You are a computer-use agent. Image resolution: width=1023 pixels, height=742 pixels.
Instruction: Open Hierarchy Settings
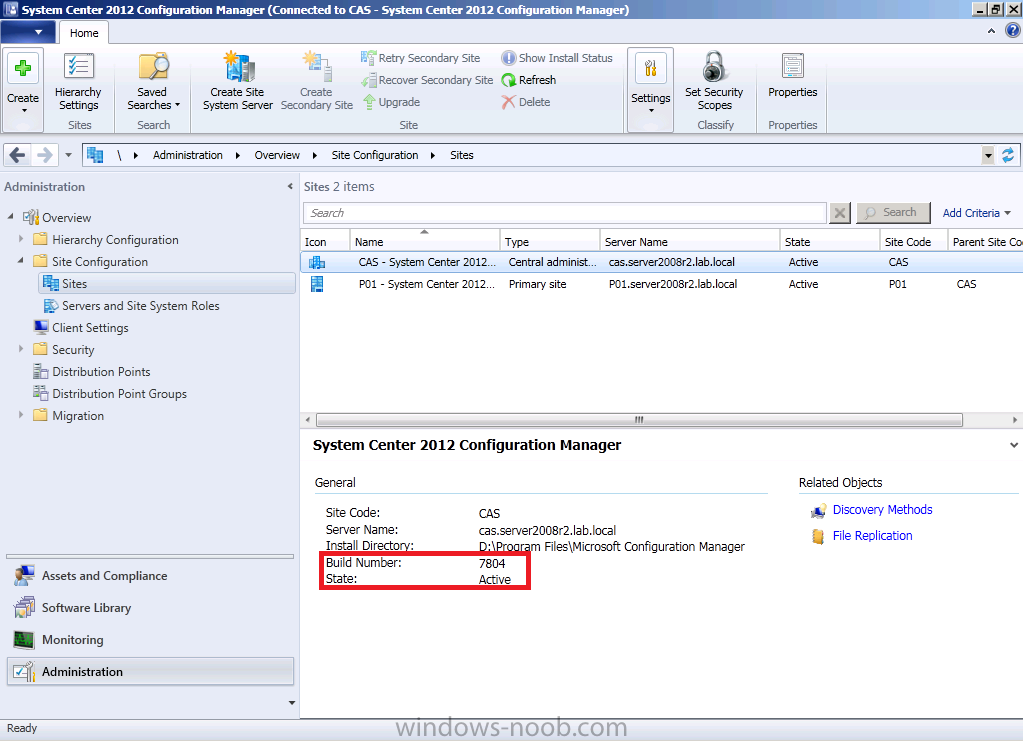[78, 82]
